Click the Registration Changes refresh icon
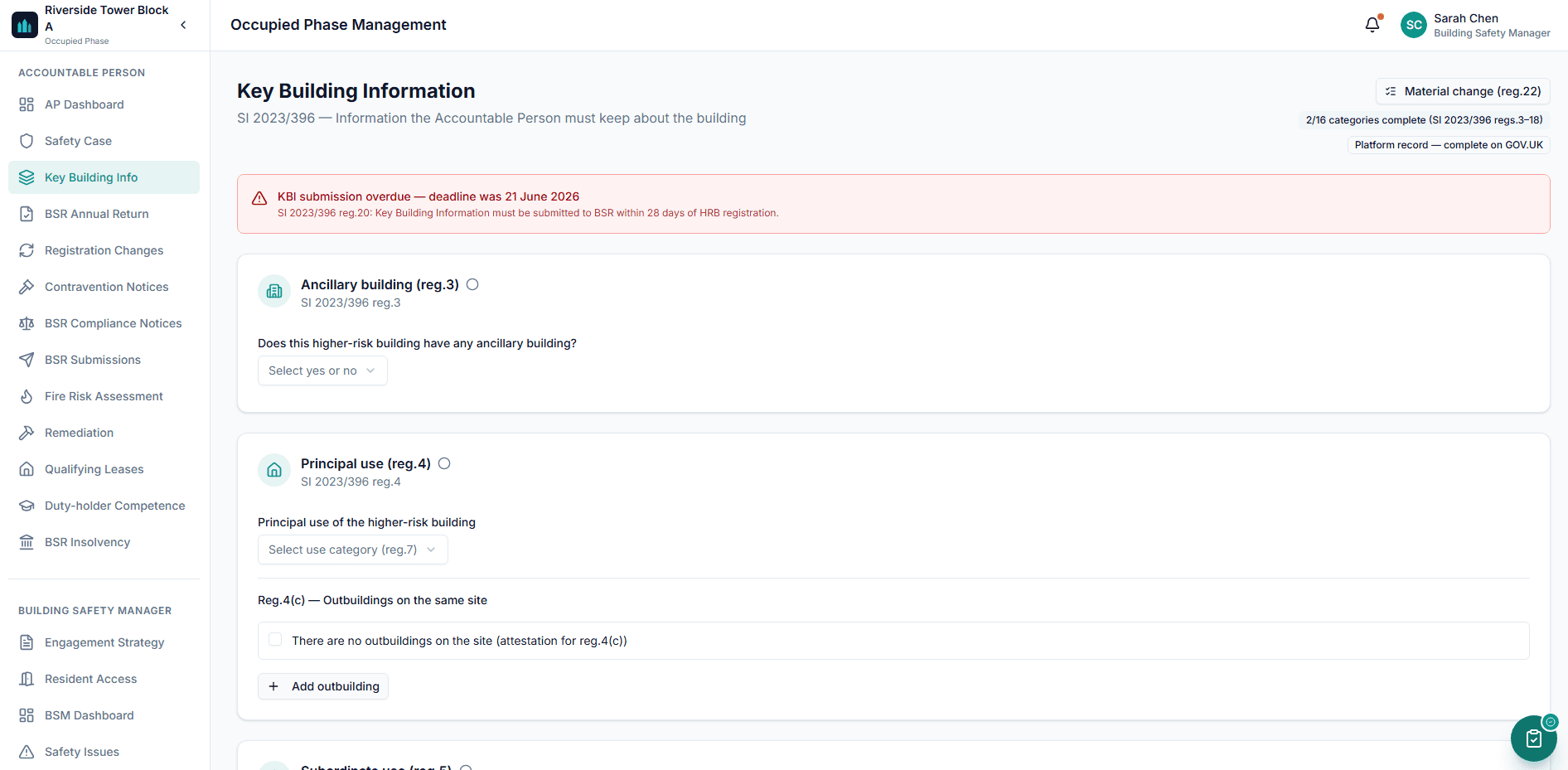 [27, 250]
